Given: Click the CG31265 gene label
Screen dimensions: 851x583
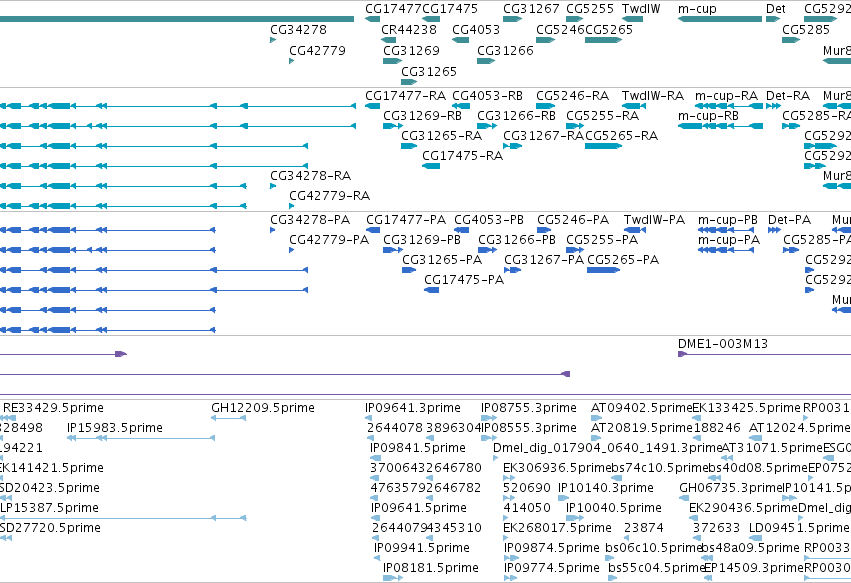Looking at the screenshot, I should pyautogui.click(x=429, y=72).
